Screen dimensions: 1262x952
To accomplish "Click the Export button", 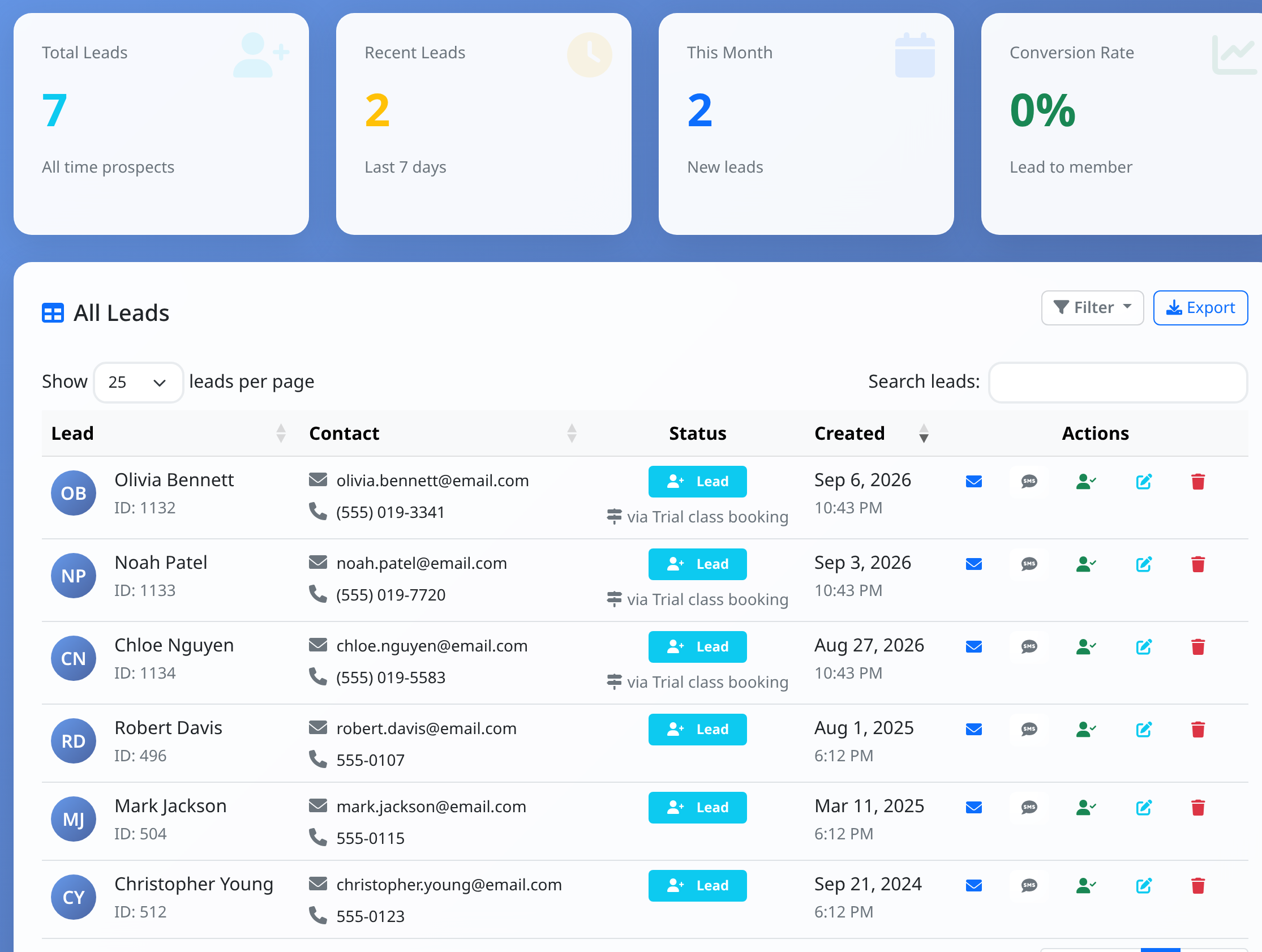I will tap(1200, 308).
